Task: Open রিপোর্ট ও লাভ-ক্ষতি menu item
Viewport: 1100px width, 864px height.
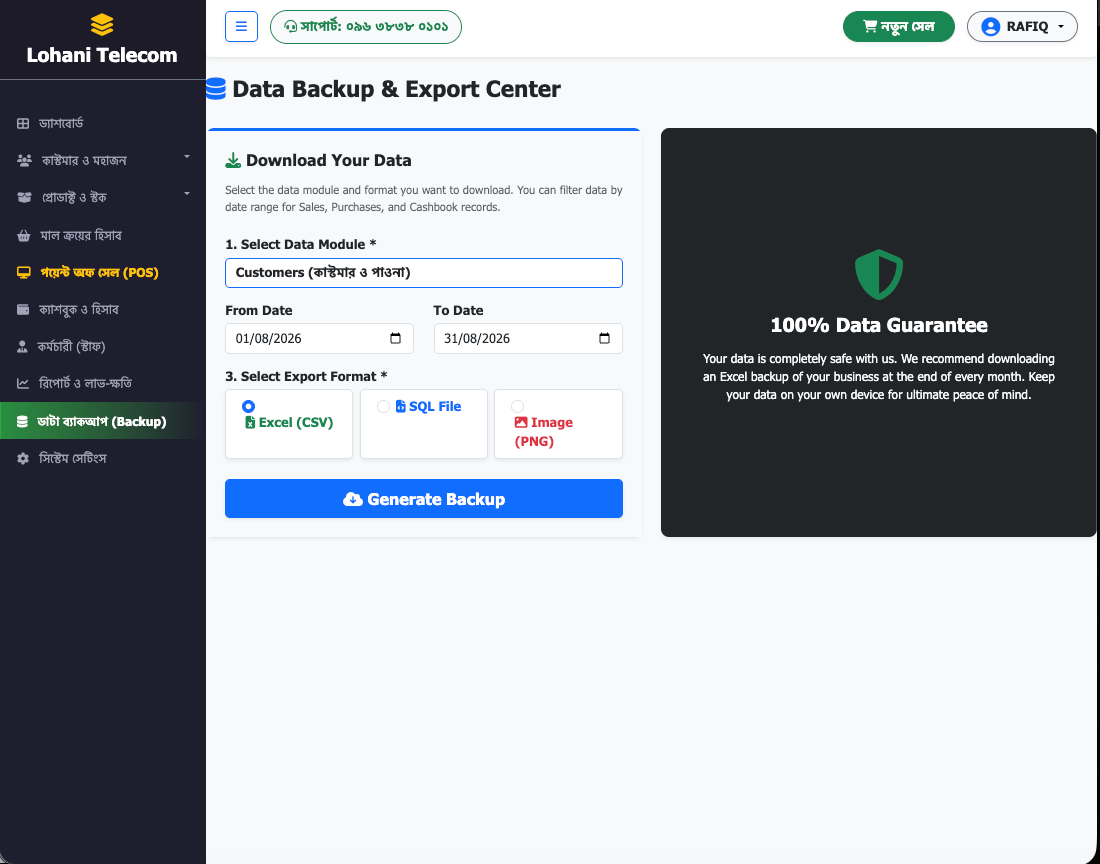Action: point(103,384)
